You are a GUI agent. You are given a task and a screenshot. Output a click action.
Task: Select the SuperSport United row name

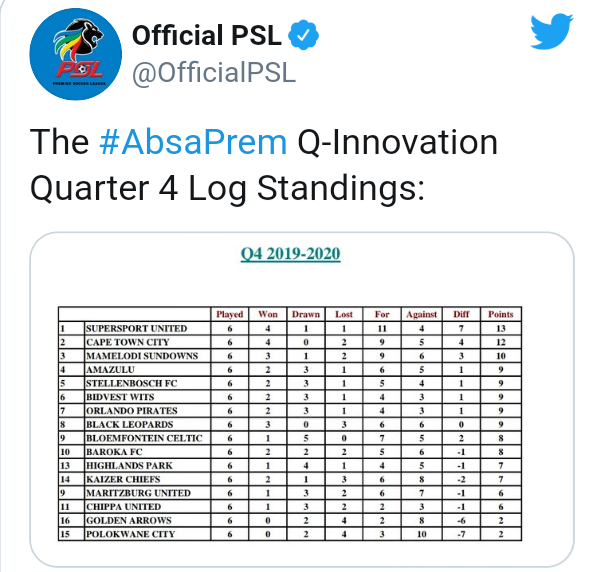tap(136, 328)
